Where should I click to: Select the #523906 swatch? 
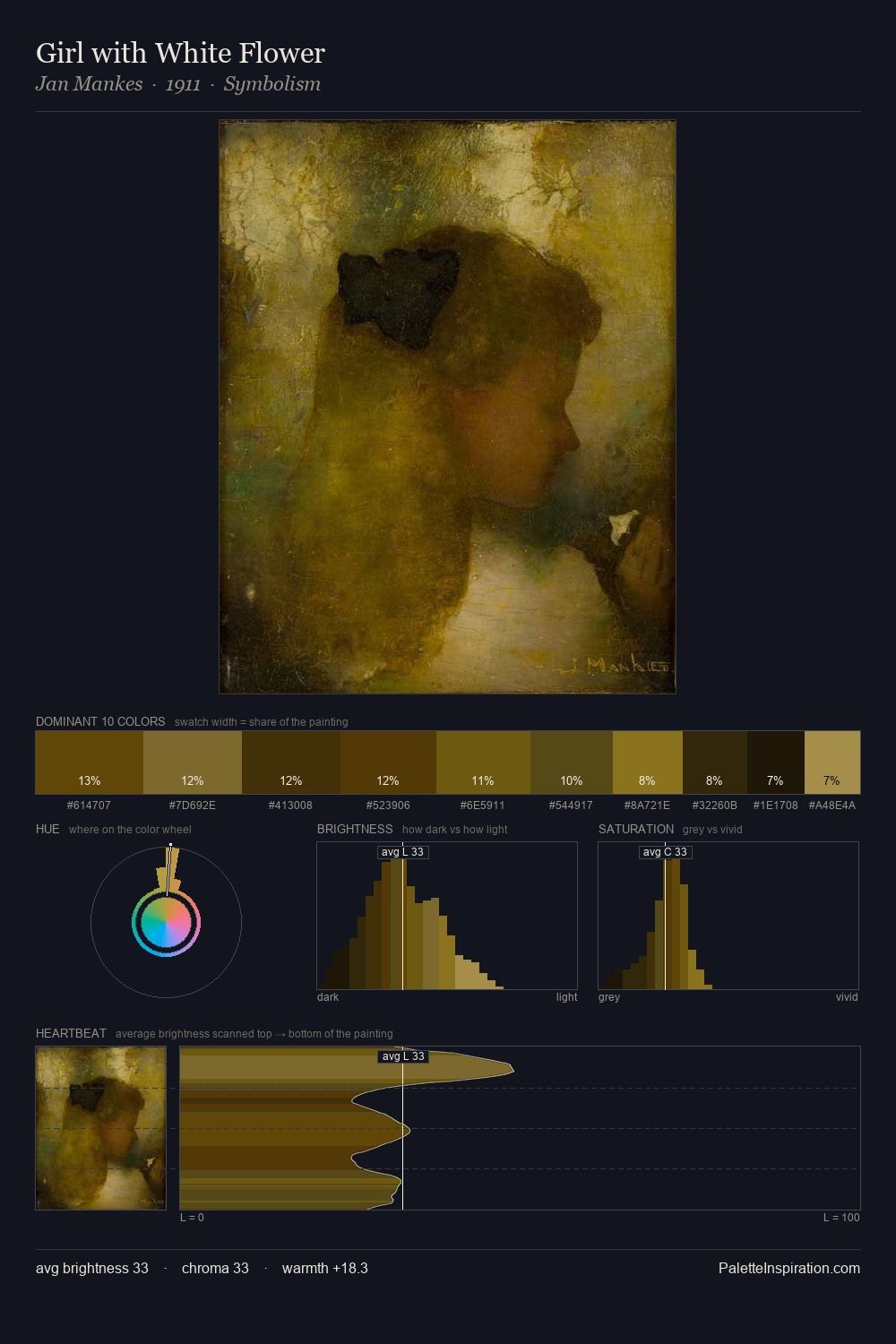point(388,762)
